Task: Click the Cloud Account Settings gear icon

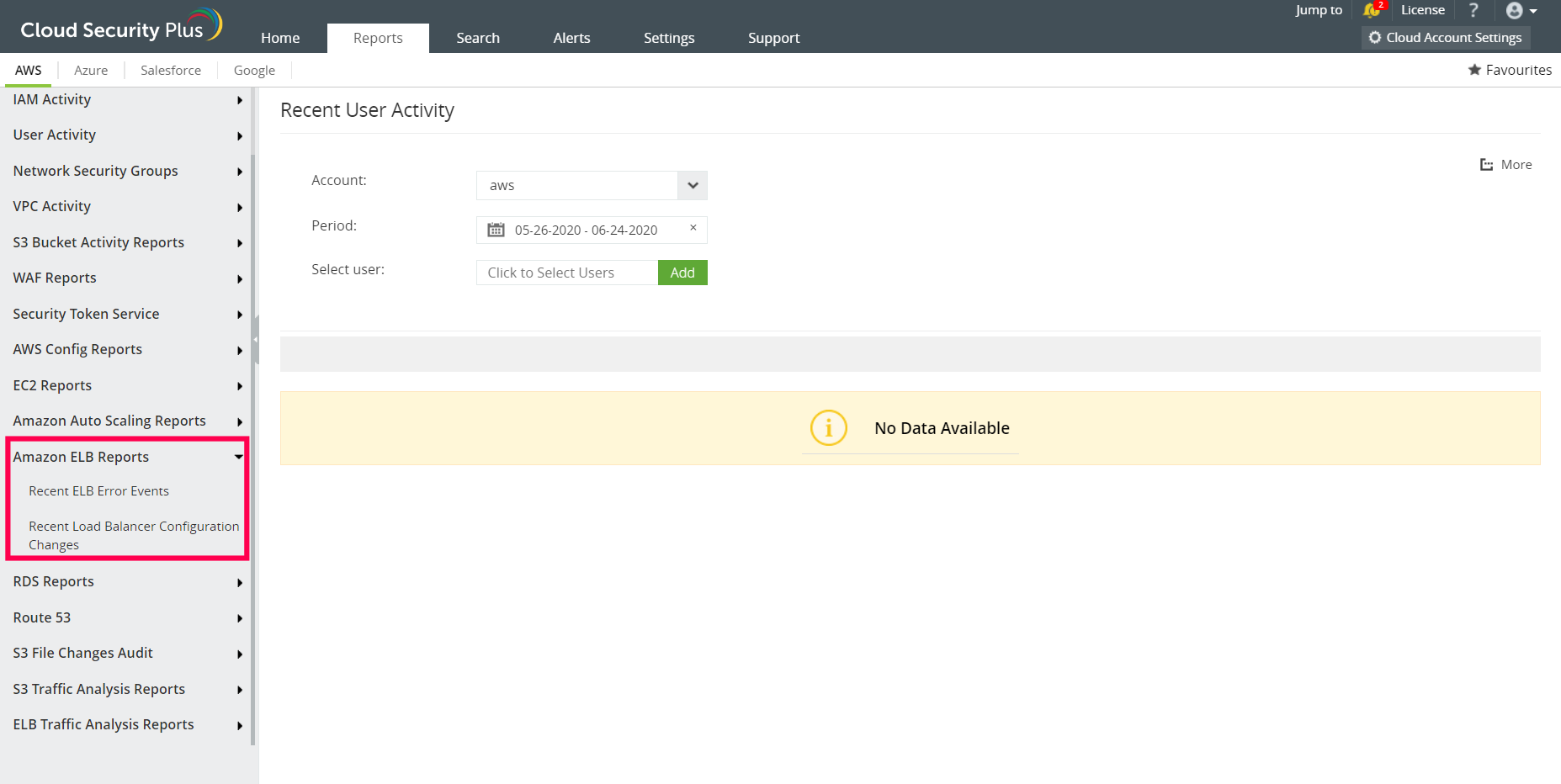Action: point(1375,37)
